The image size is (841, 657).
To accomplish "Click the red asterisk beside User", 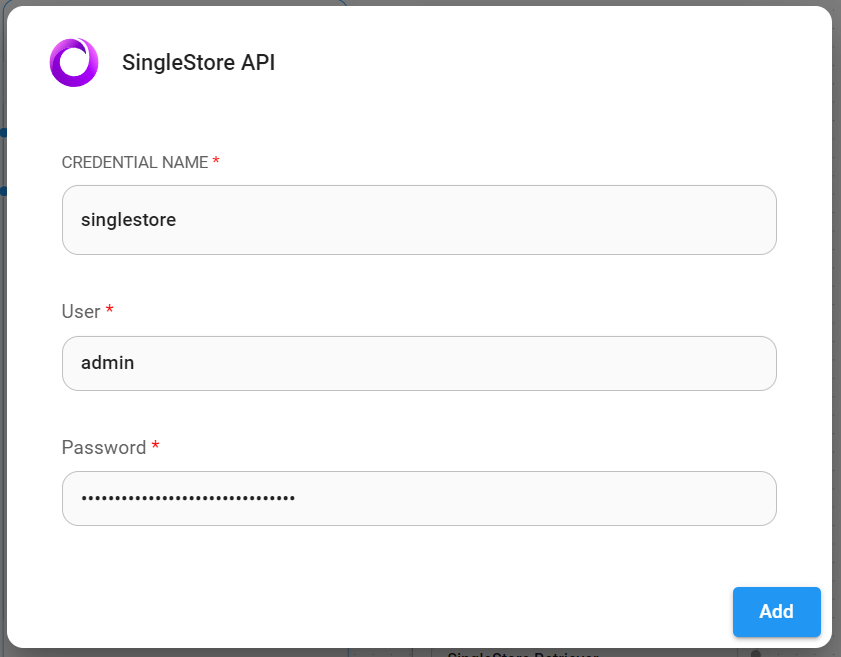I will [110, 312].
